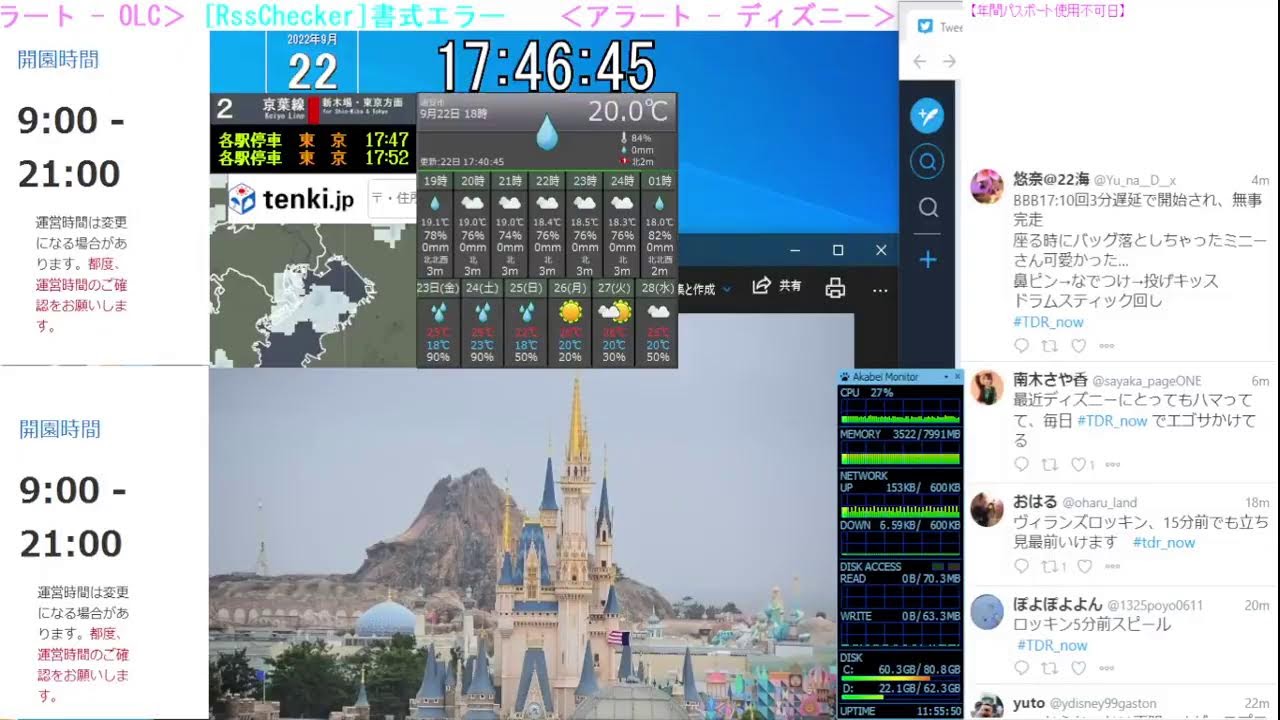The image size is (1280, 720).
Task: Open @1325poyo0611 username link
Action: (1155, 605)
